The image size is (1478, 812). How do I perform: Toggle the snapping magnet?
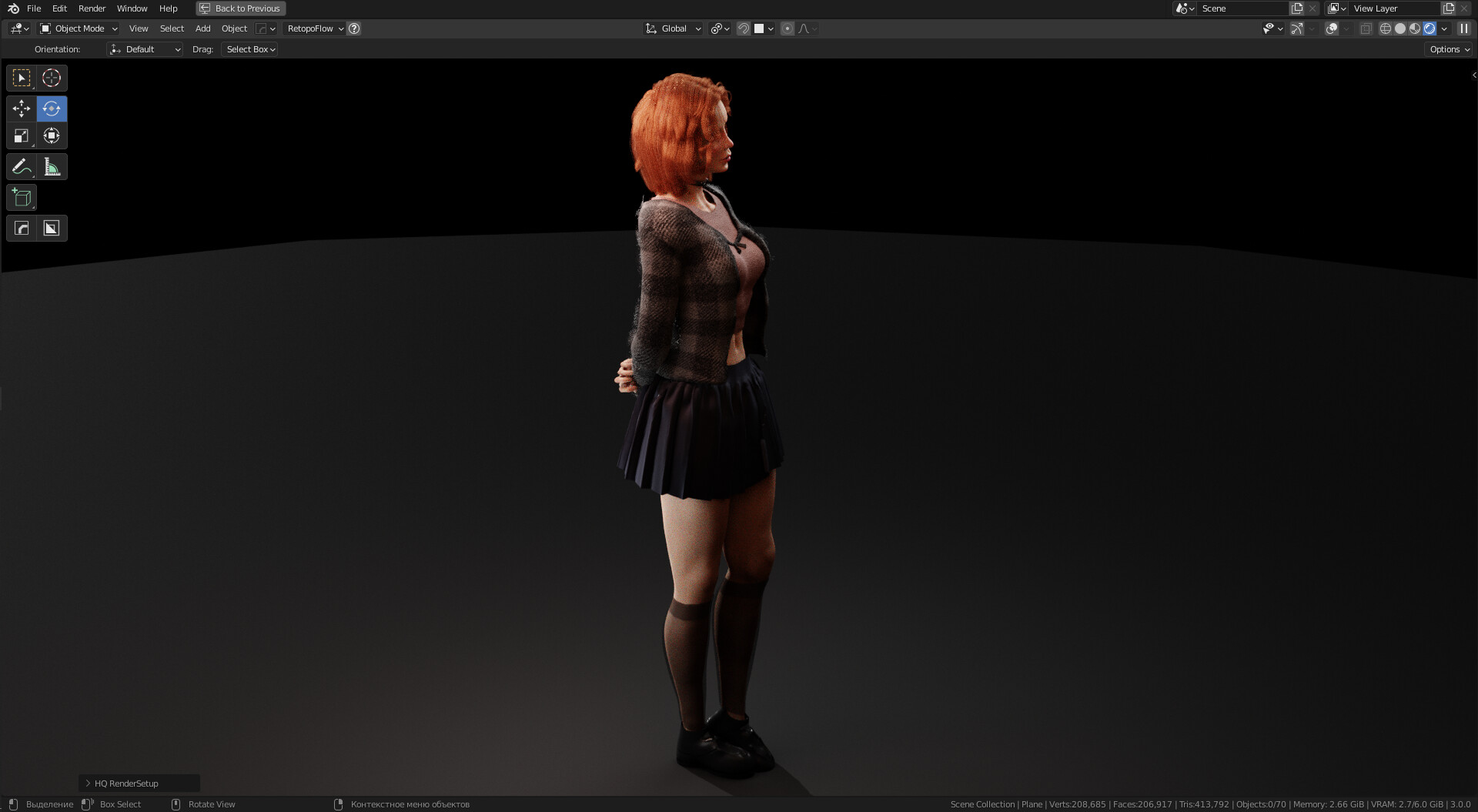click(743, 28)
